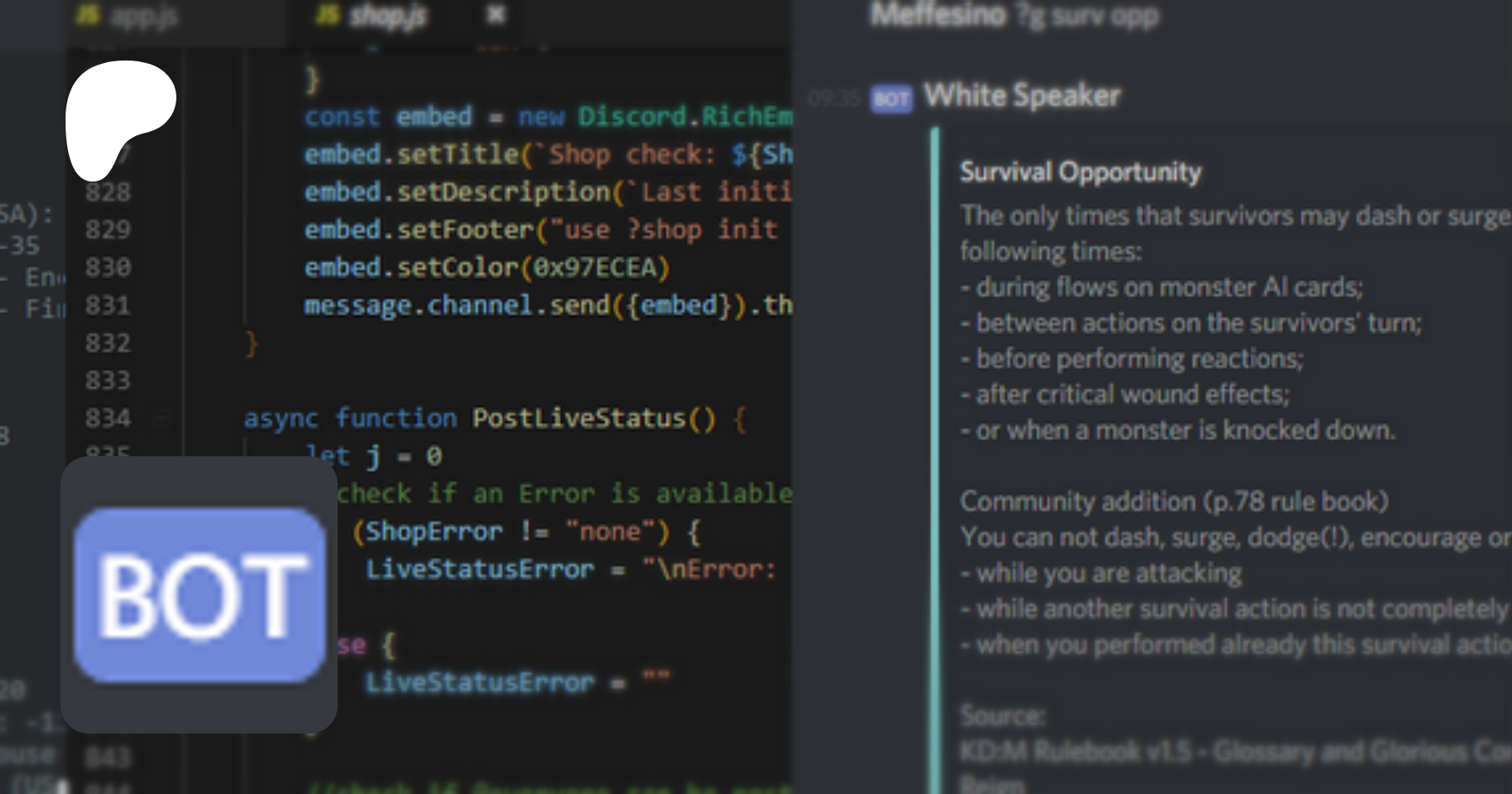
Task: Click the Source: label in the embed
Action: coord(1002,715)
